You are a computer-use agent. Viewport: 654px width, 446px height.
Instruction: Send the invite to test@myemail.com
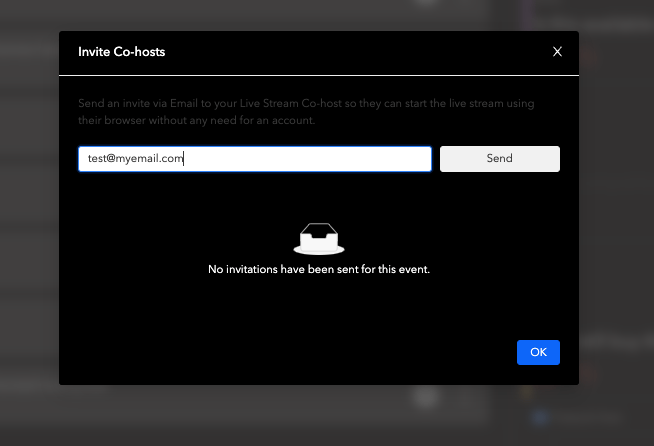pyautogui.click(x=499, y=159)
